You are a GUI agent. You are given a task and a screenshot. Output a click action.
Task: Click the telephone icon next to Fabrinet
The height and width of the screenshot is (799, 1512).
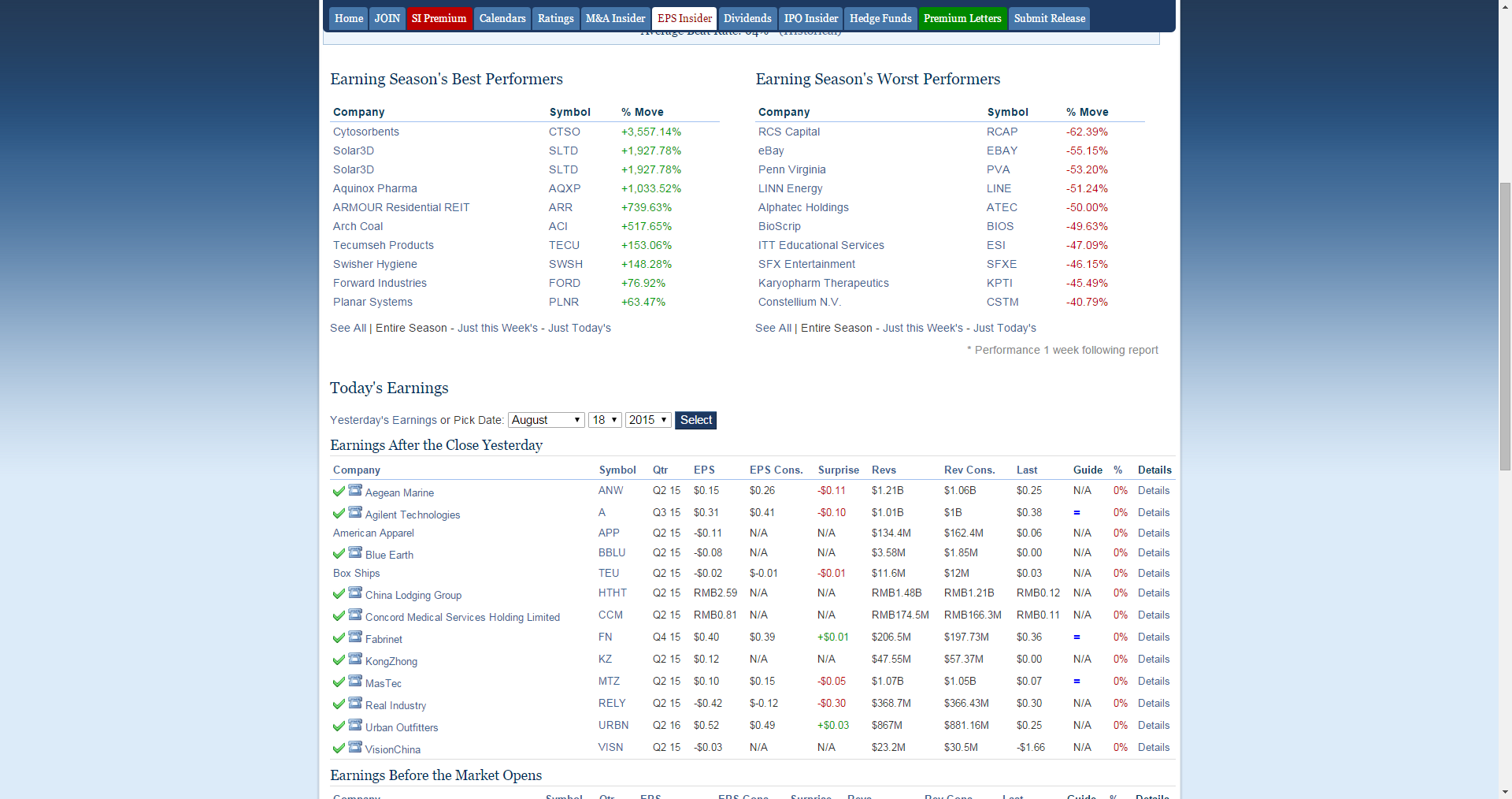[355, 636]
